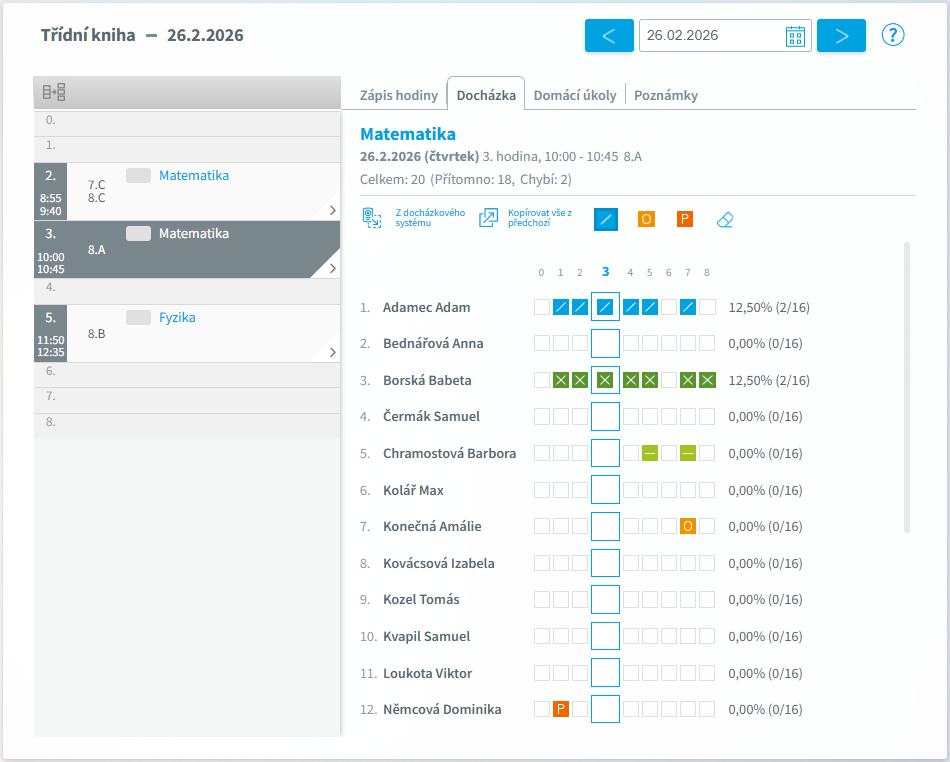
Task: Expand the 2nd lesson Matematika row arrow
Action: pos(332,210)
